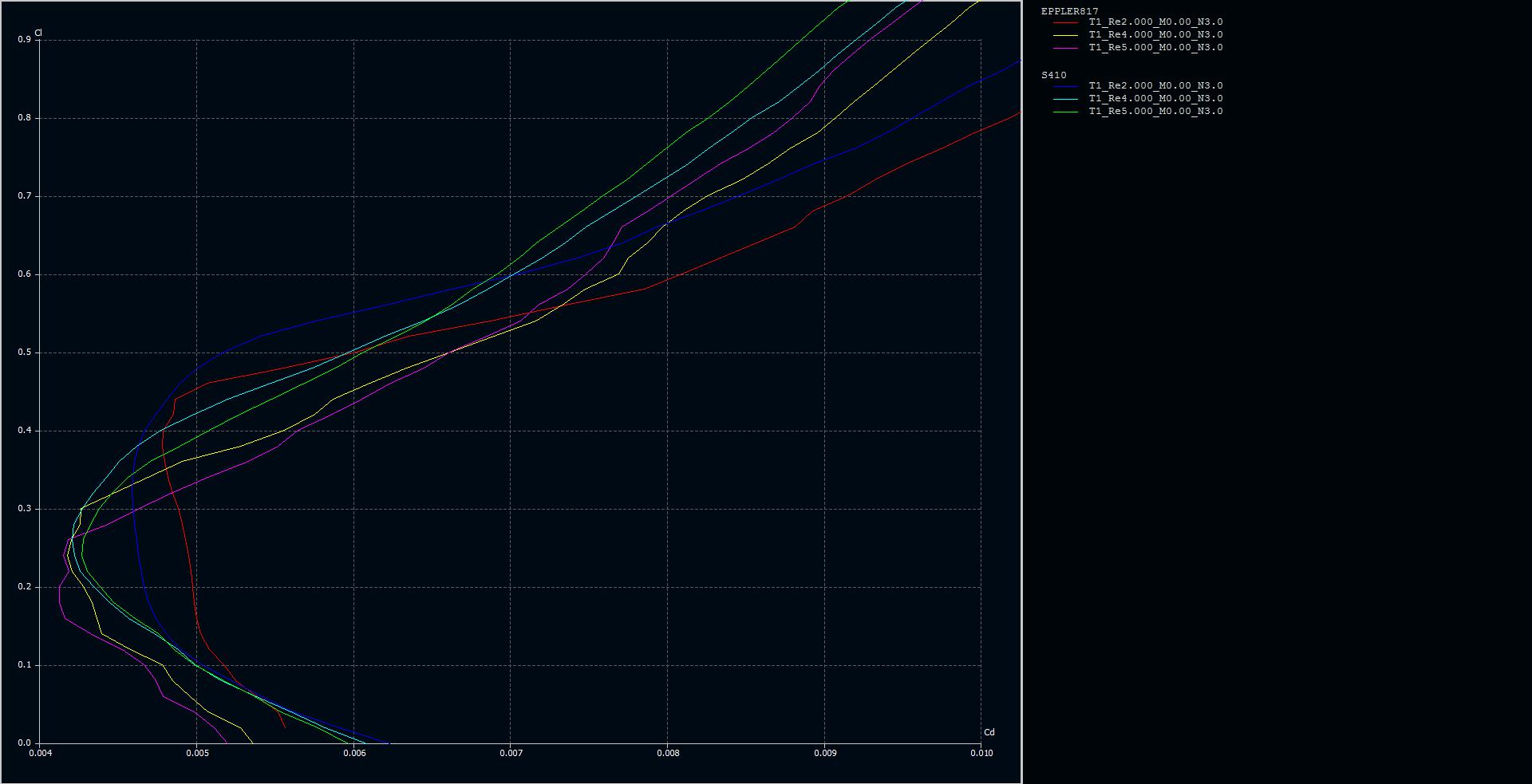Click the cyan line sample under S410
Viewport: 1532px width, 784px height.
[1066, 99]
